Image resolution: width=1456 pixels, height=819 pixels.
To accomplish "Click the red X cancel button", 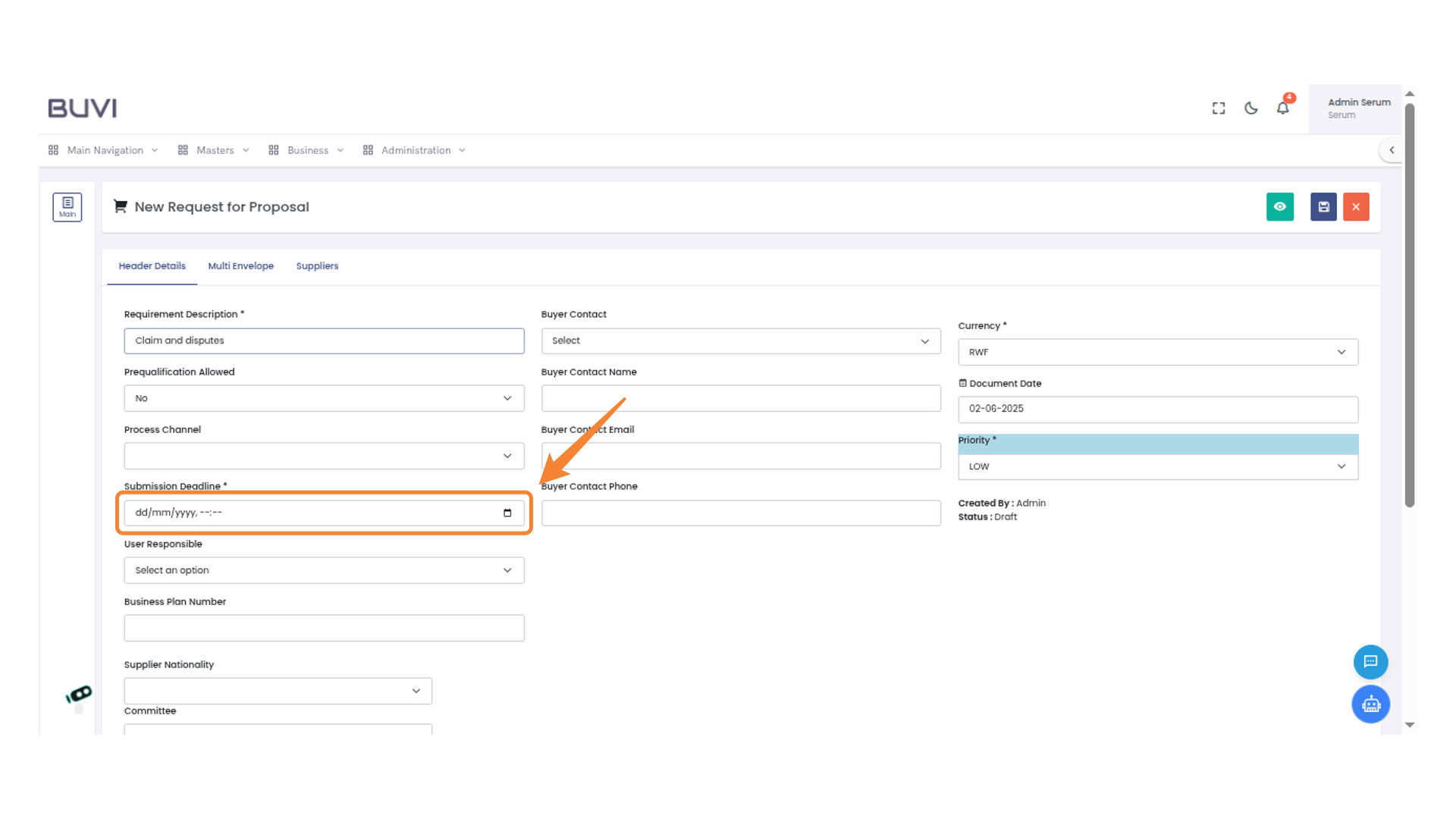I will point(1356,207).
